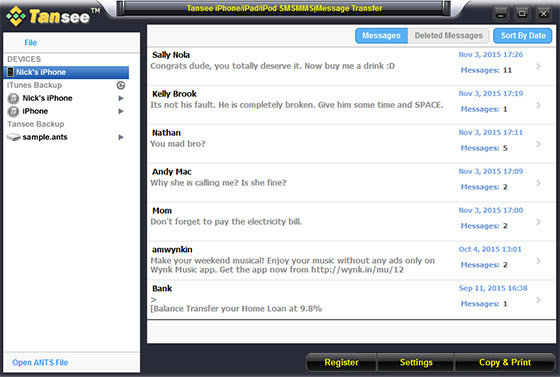Screen dimensions: 560x377
Task: Click the iTunes icon for Nick's iPhone backup
Action: point(13,98)
